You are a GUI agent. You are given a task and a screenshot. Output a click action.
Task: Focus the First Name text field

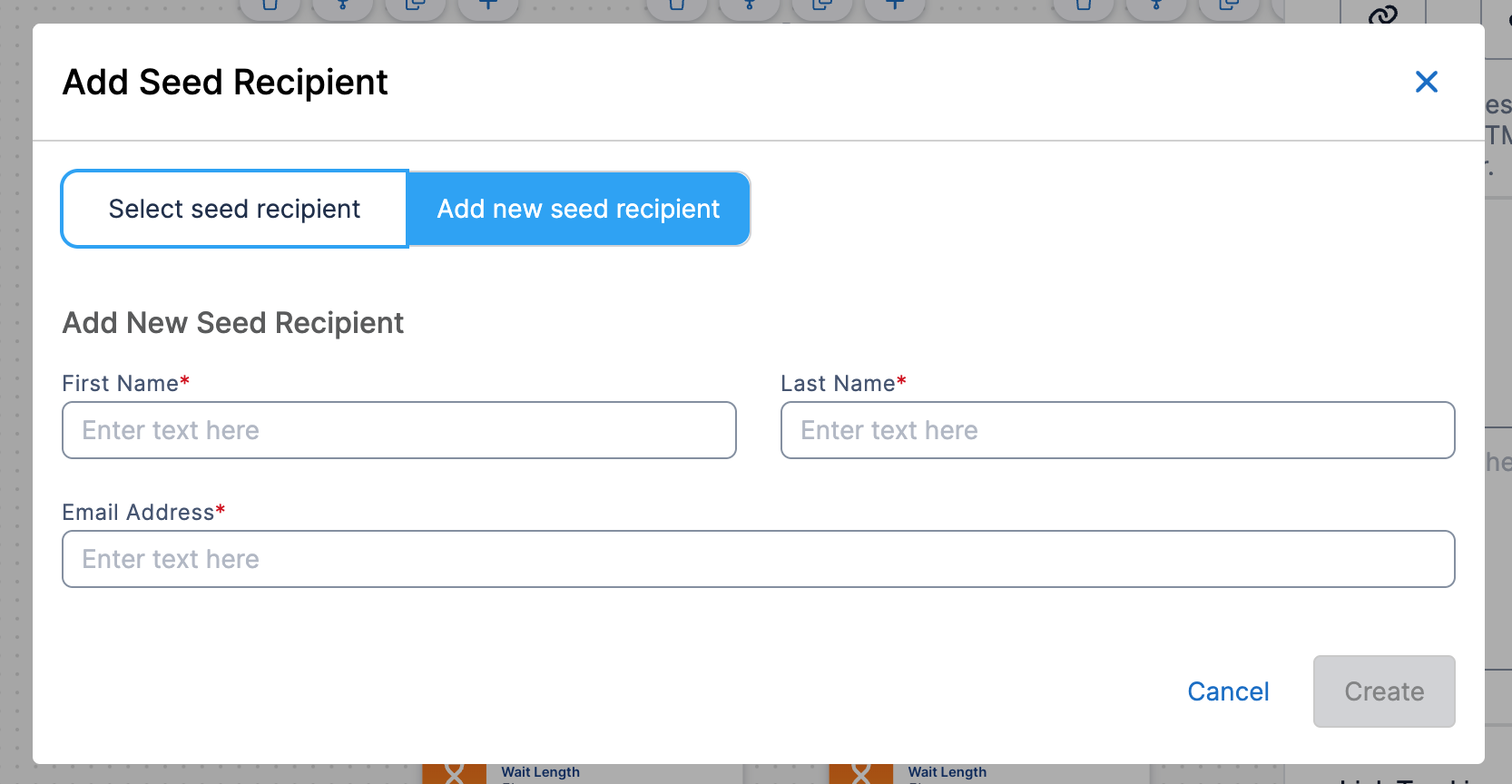coord(399,430)
